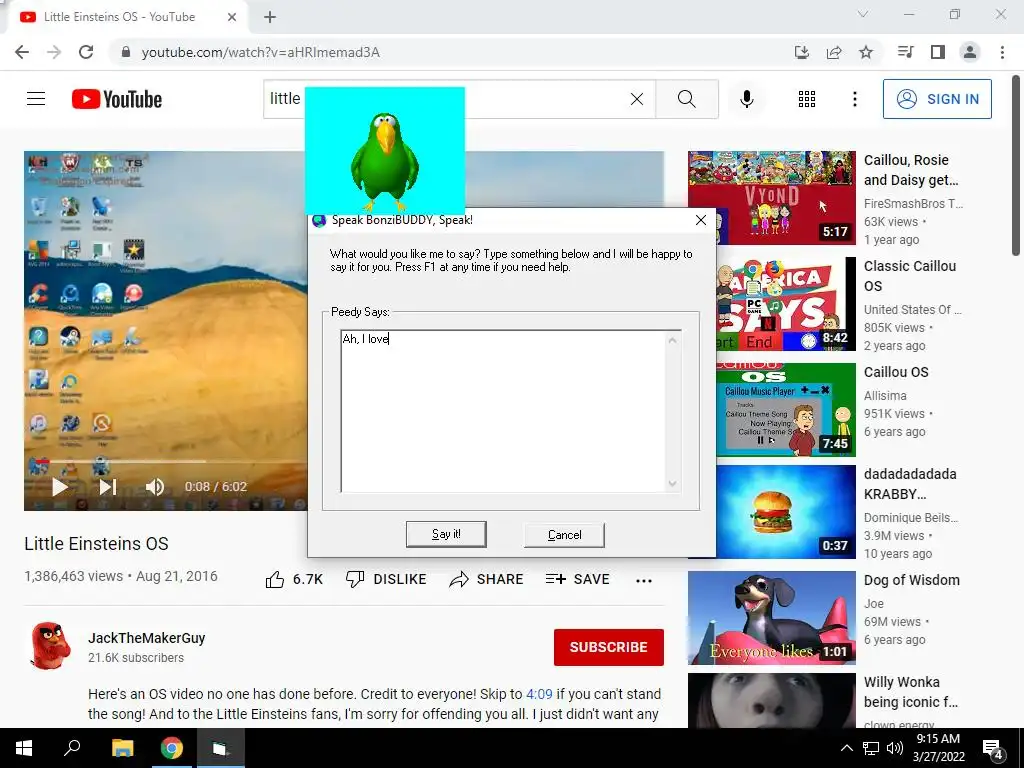Clear the YouTube search box
The height and width of the screenshot is (768, 1024).
(x=637, y=99)
